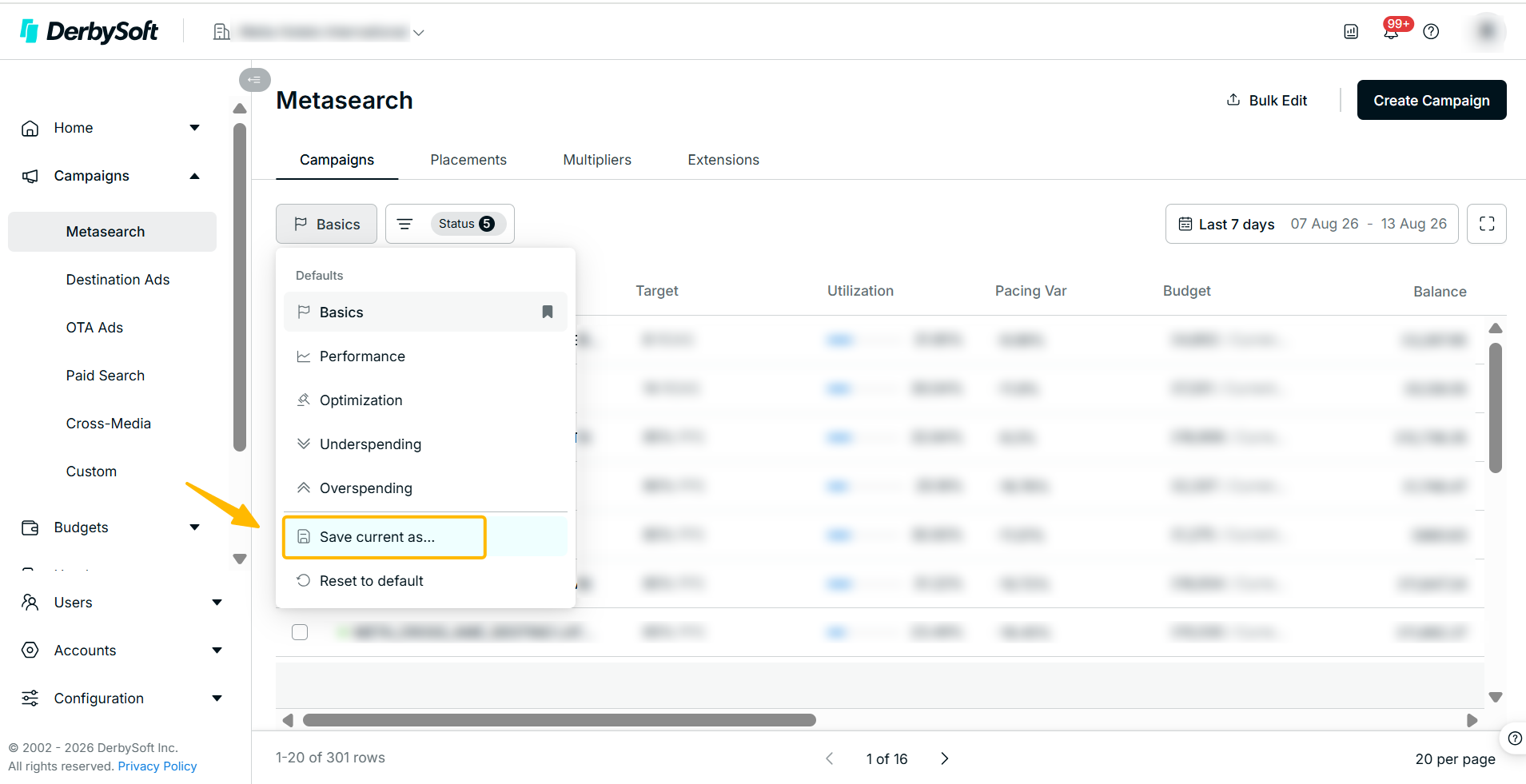
Task: Click the horizontal table scrollbar thumb
Action: click(560, 720)
